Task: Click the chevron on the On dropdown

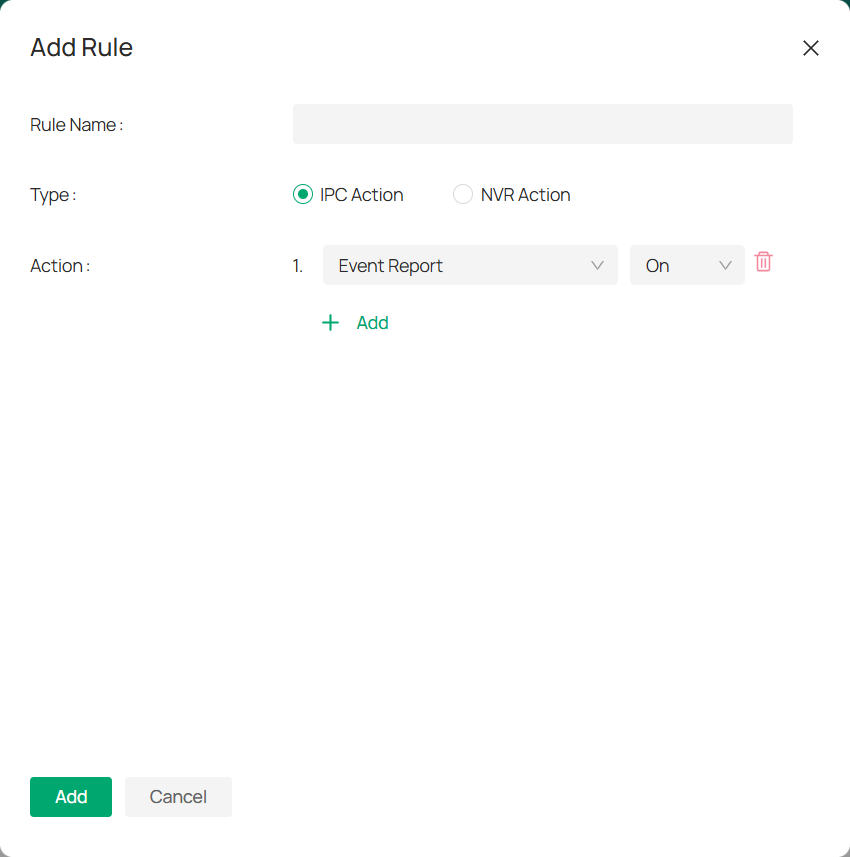Action: (x=724, y=265)
